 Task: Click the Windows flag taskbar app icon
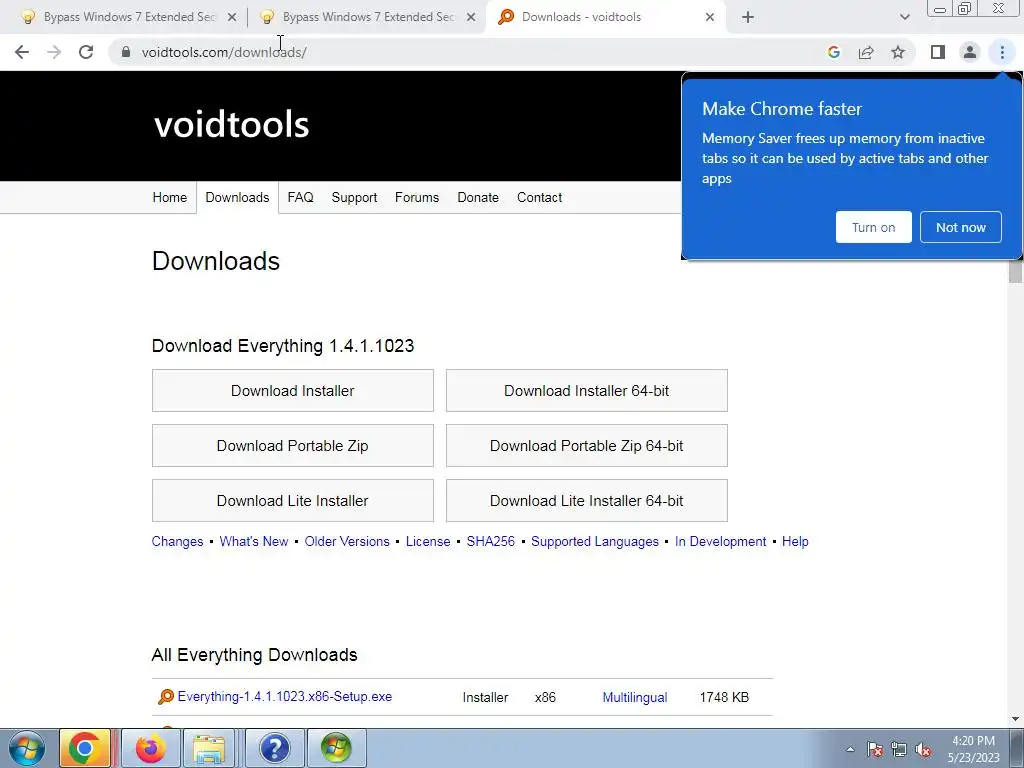[336, 748]
